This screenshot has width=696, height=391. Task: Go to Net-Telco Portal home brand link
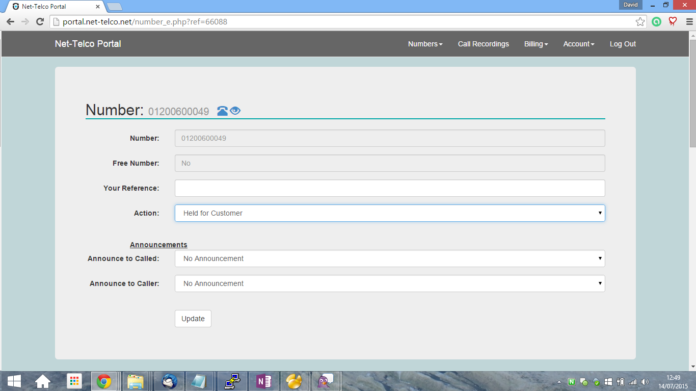88,44
